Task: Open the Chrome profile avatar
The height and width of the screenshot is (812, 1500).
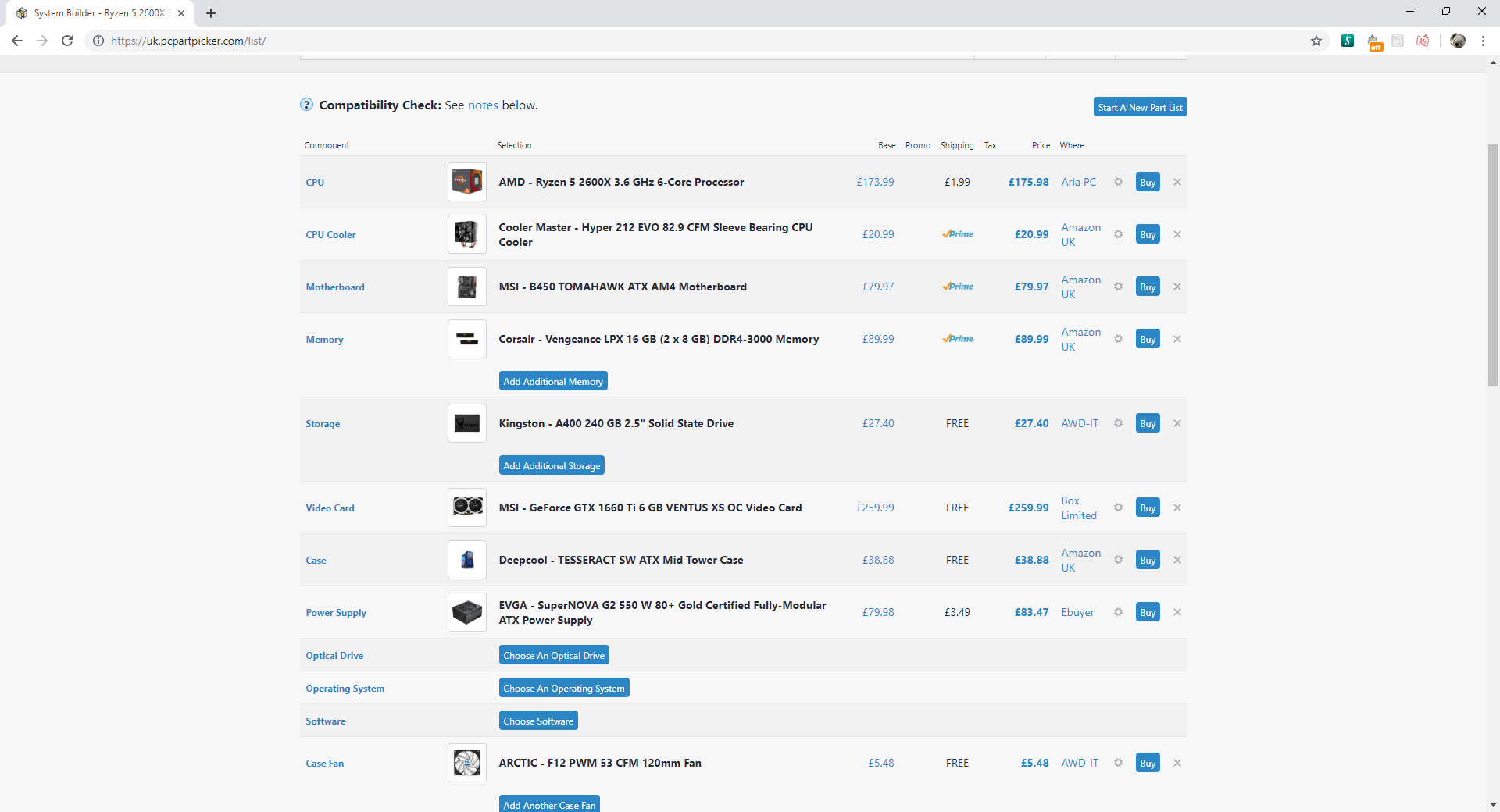Action: [x=1458, y=41]
